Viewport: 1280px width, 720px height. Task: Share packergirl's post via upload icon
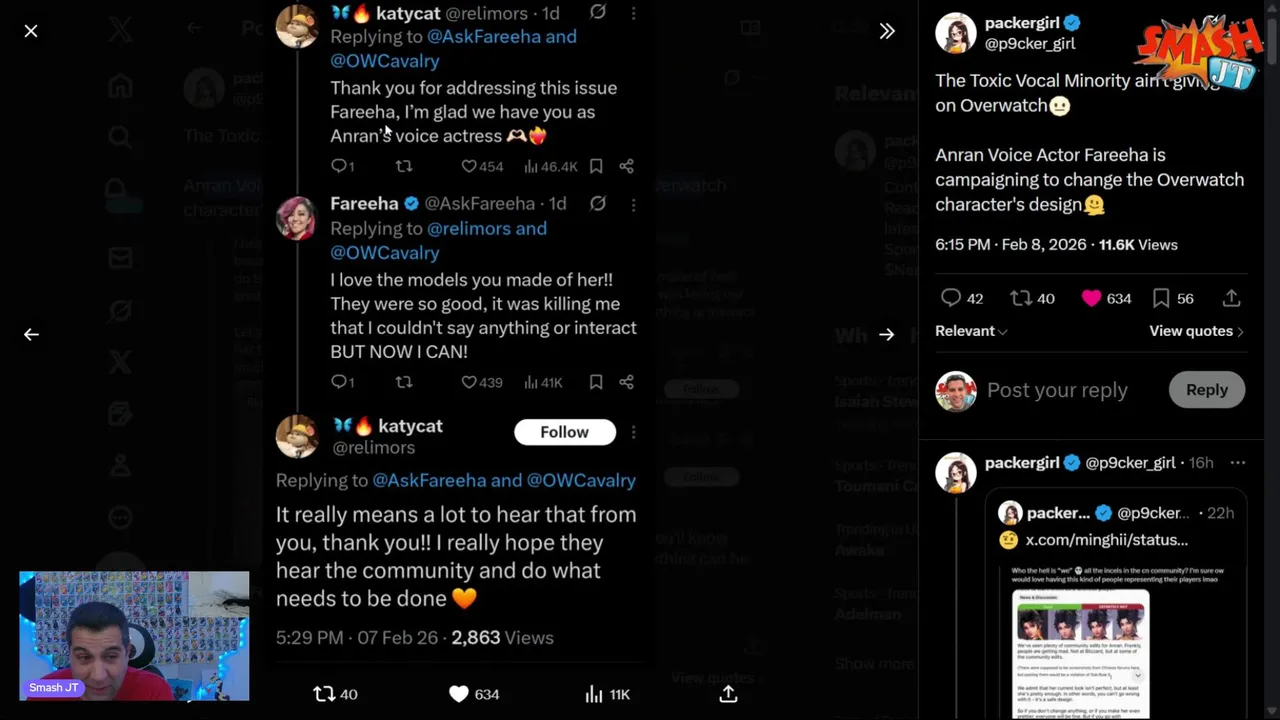[1231, 298]
